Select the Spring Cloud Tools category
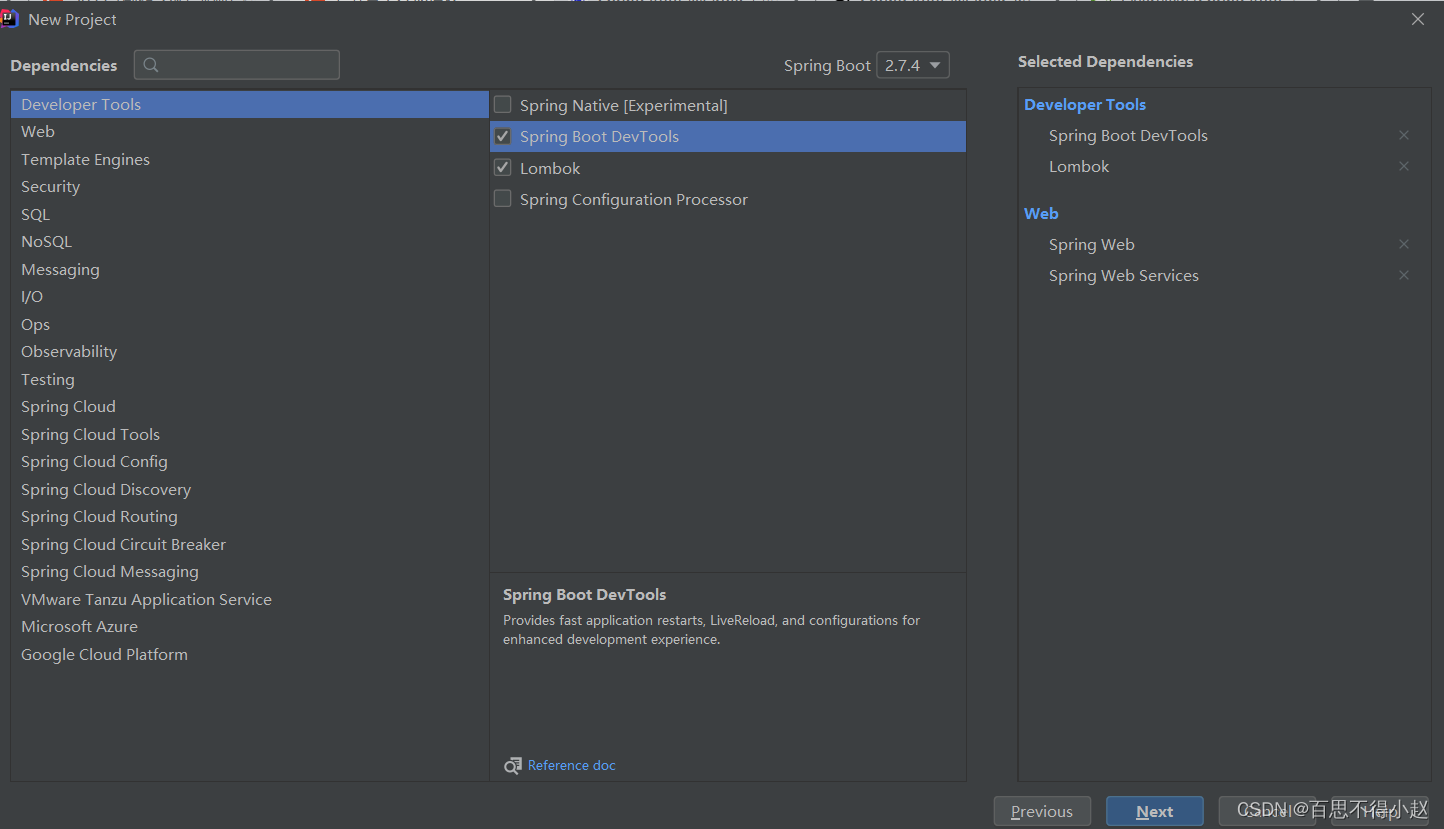Viewport: 1444px width, 829px height. pos(249,434)
